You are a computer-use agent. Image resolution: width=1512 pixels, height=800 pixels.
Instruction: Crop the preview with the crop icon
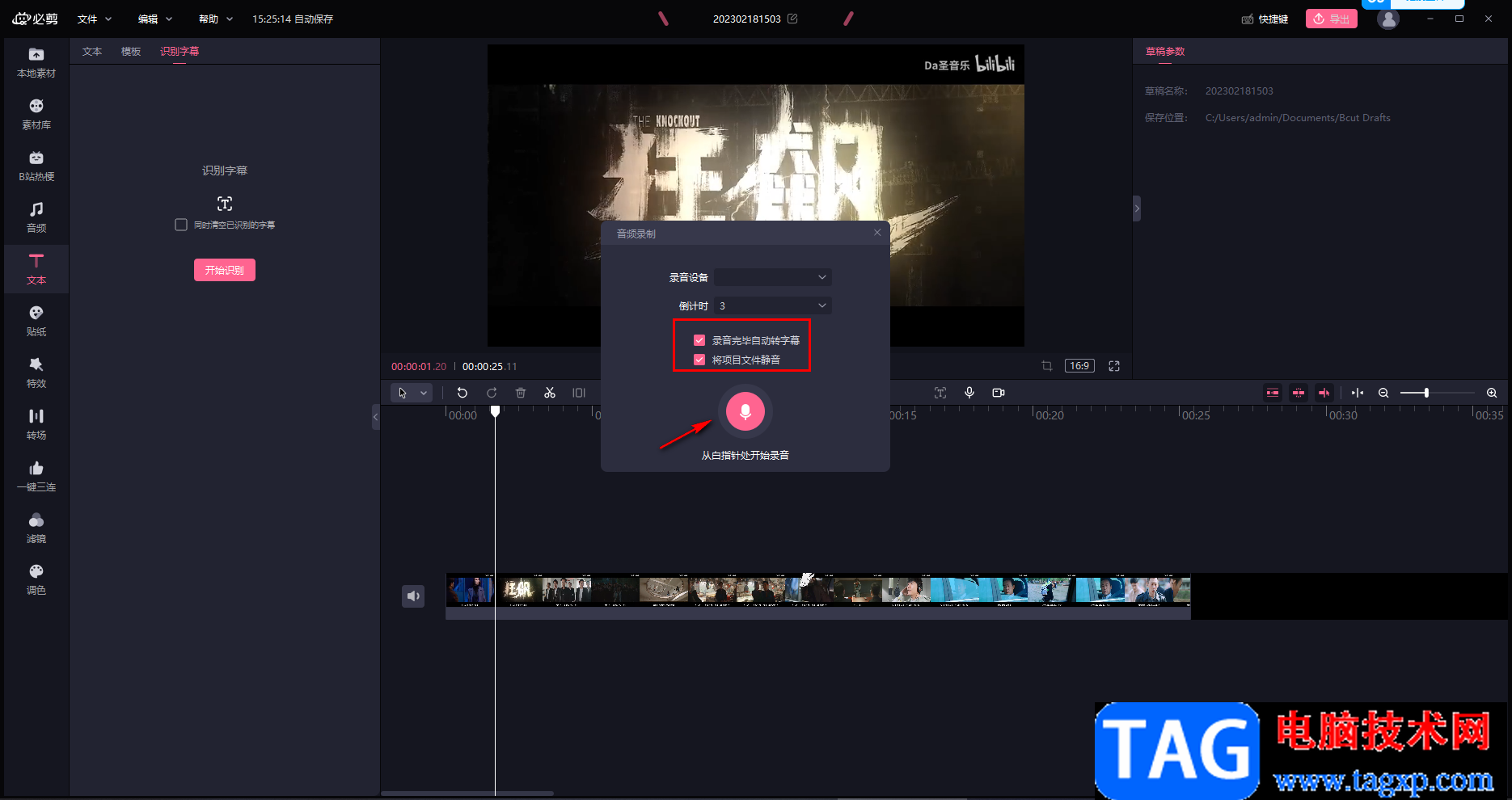(x=1047, y=366)
